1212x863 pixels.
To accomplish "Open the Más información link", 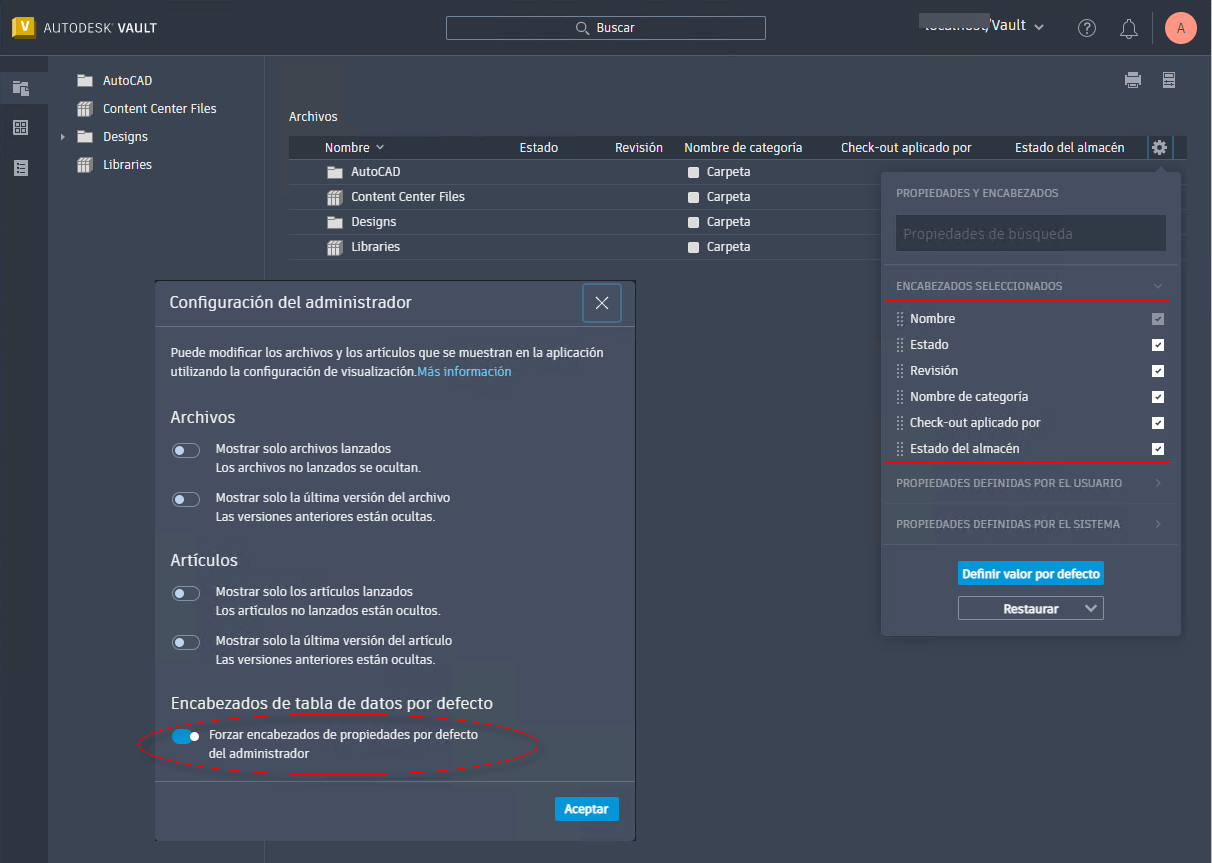I will tap(464, 372).
